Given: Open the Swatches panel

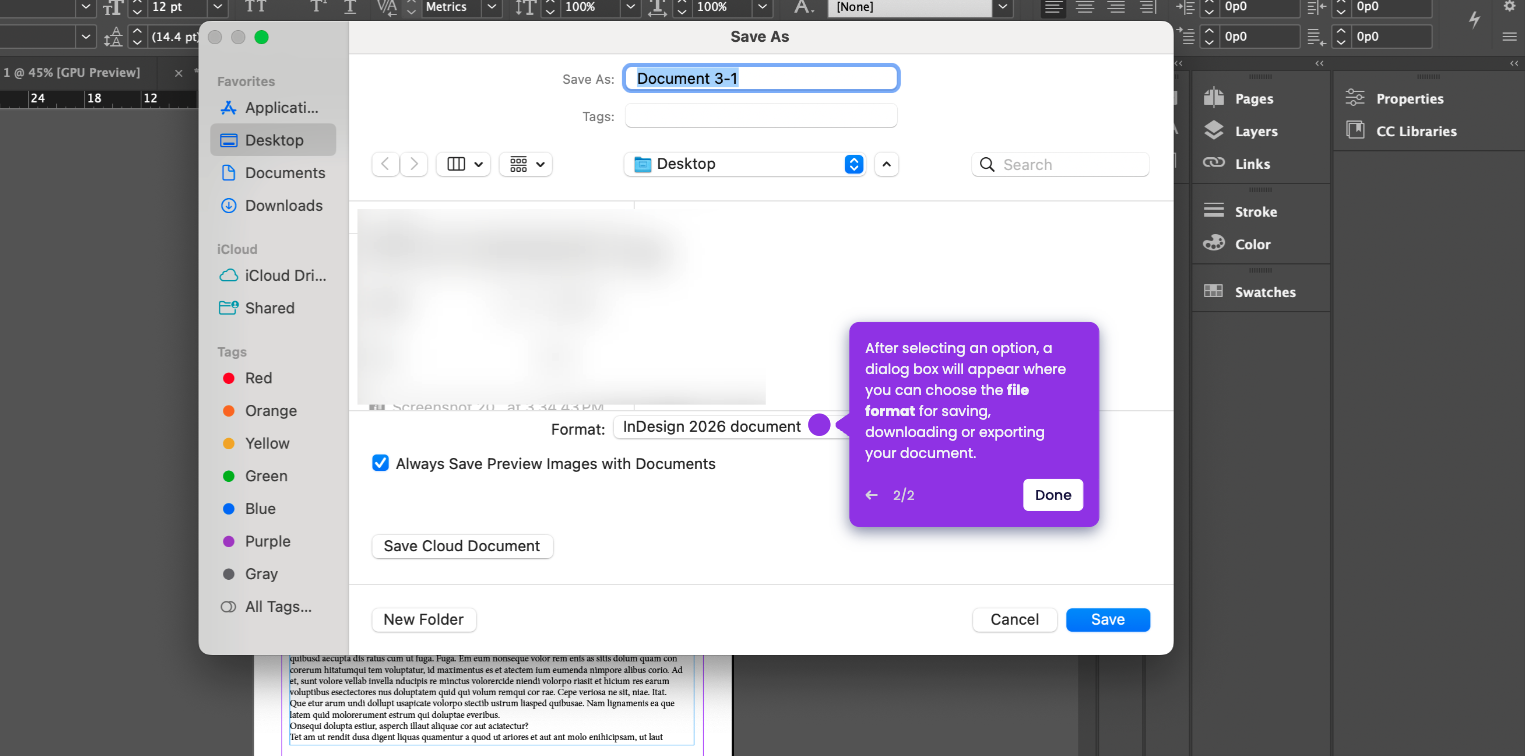Looking at the screenshot, I should click(1249, 292).
